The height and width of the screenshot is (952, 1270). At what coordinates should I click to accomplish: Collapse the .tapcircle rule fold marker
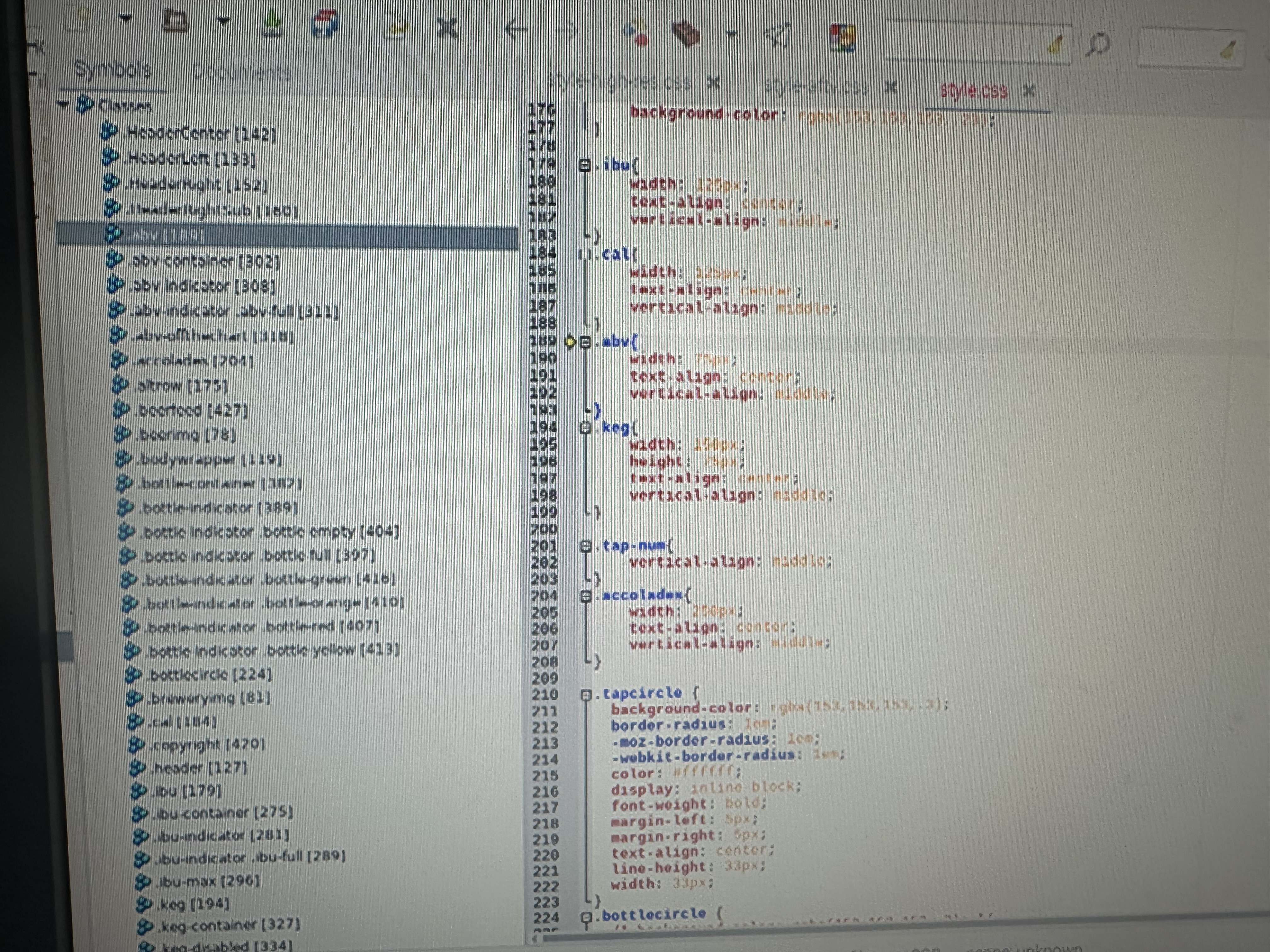tap(586, 695)
